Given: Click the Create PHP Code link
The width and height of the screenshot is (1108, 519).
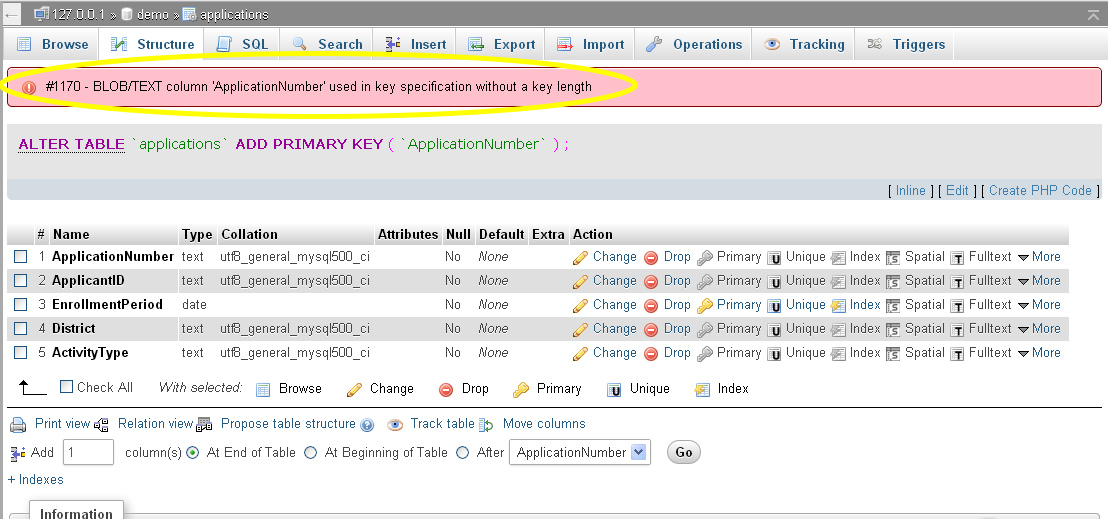Looking at the screenshot, I should click(x=1040, y=190).
